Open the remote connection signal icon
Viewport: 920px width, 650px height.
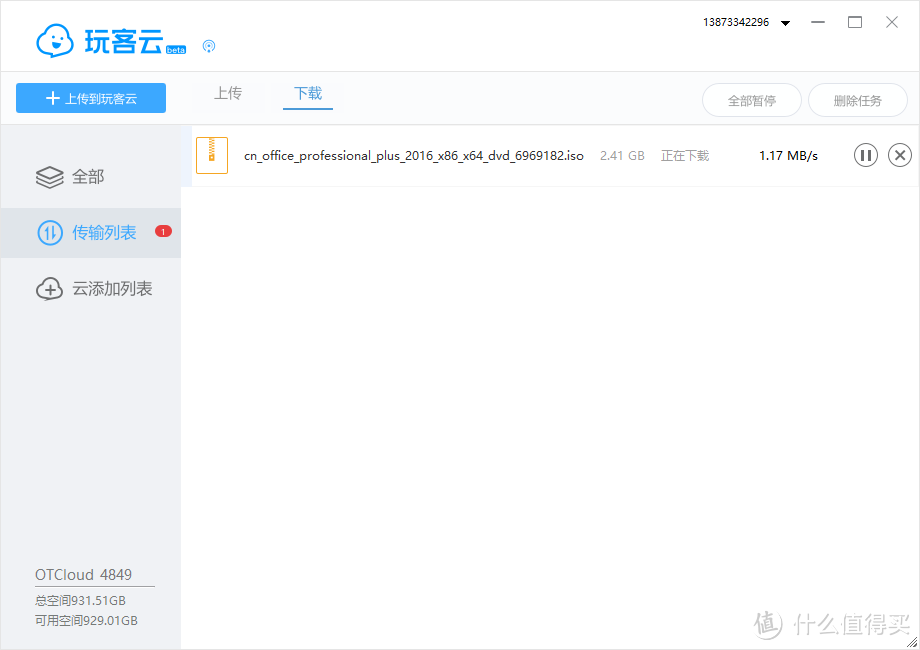pyautogui.click(x=209, y=46)
